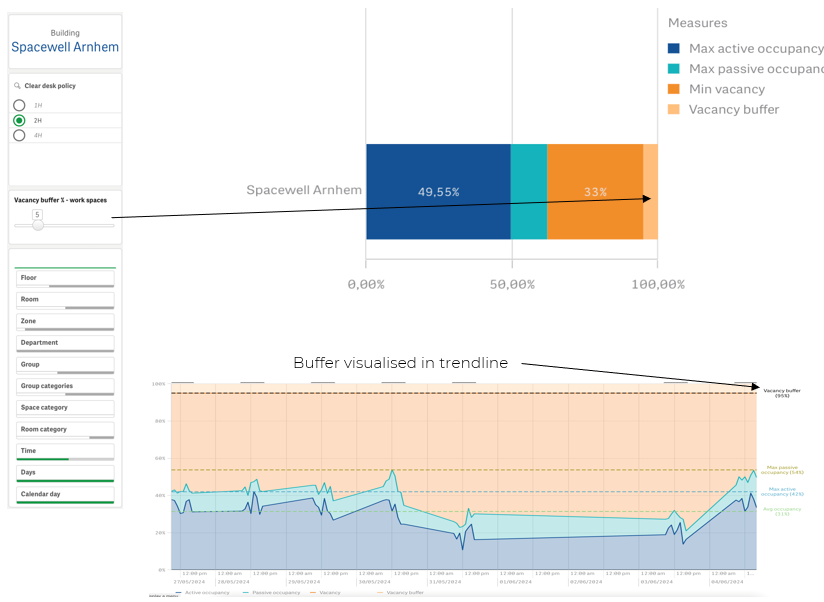Image resolution: width=824 pixels, height=602 pixels.
Task: Click the vacancy buffer slider handle
Action: (38, 225)
